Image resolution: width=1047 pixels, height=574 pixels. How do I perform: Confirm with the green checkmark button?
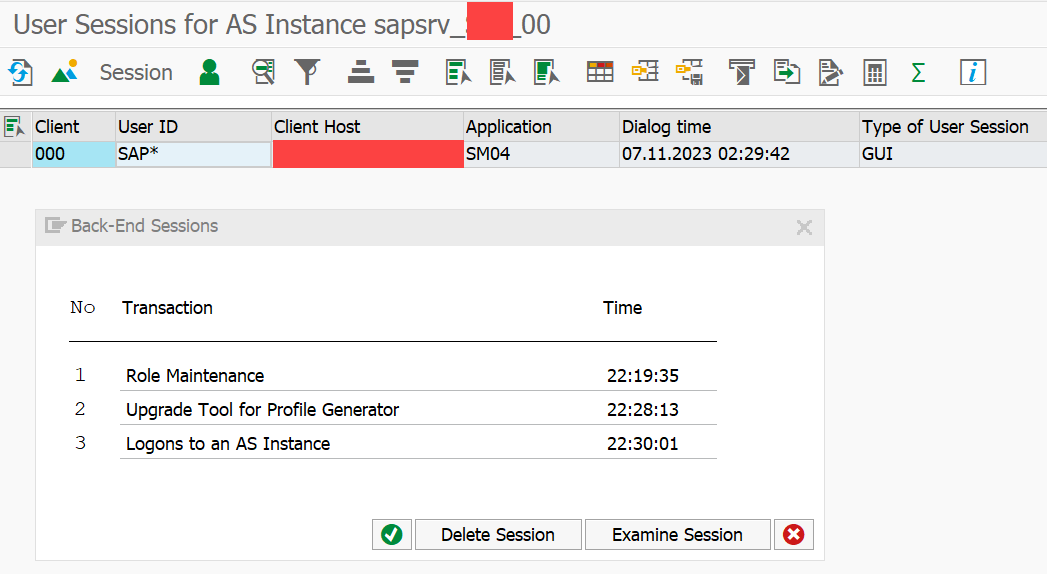392,535
